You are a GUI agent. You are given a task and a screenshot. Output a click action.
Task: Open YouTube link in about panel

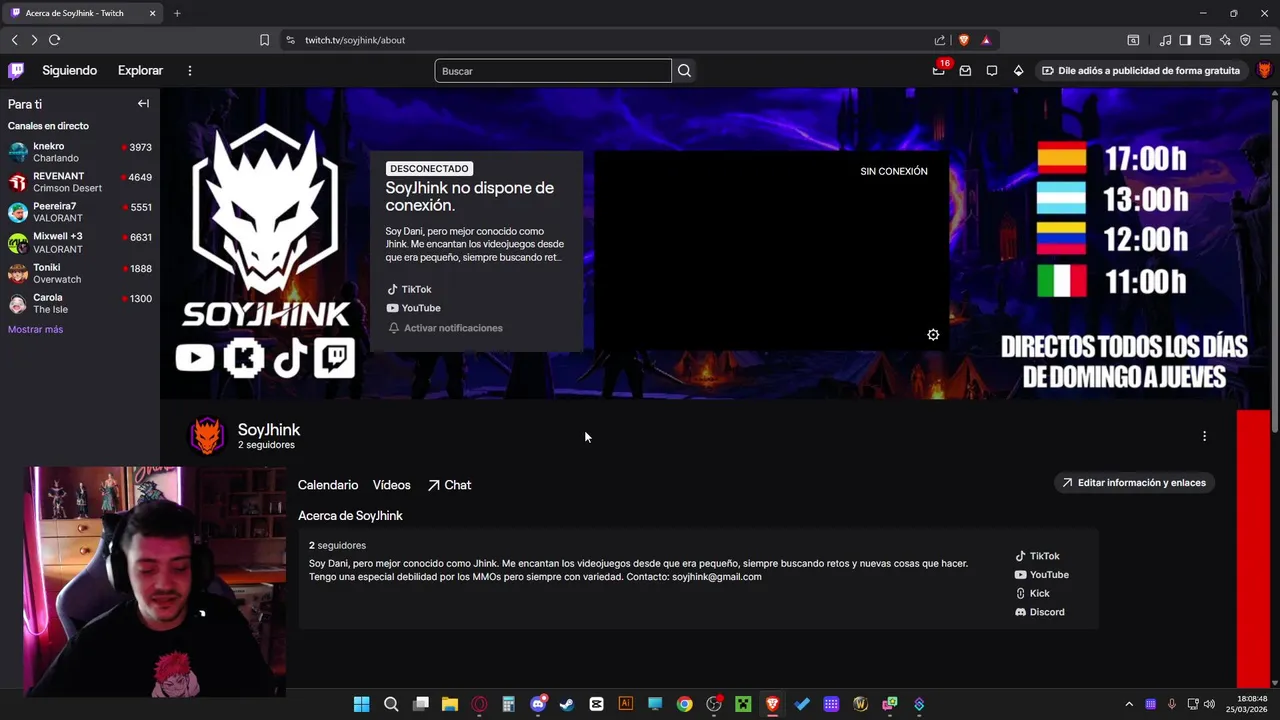tap(1041, 575)
